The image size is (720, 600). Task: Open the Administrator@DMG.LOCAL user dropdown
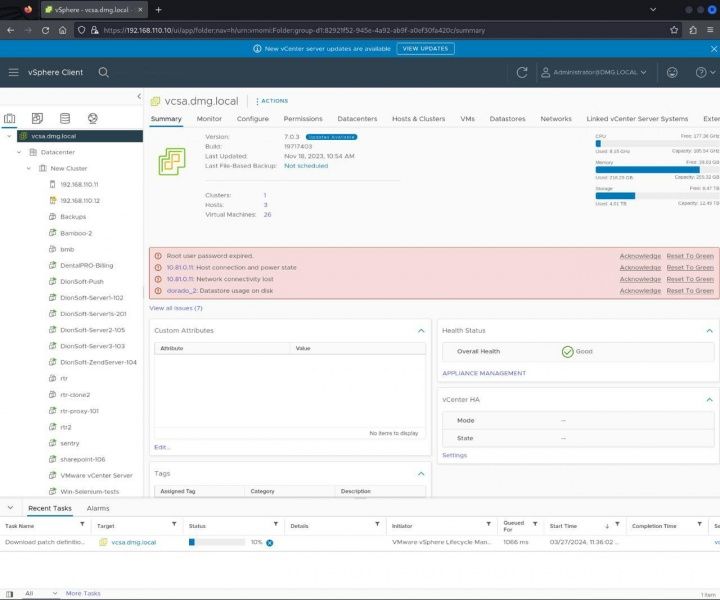click(x=593, y=72)
